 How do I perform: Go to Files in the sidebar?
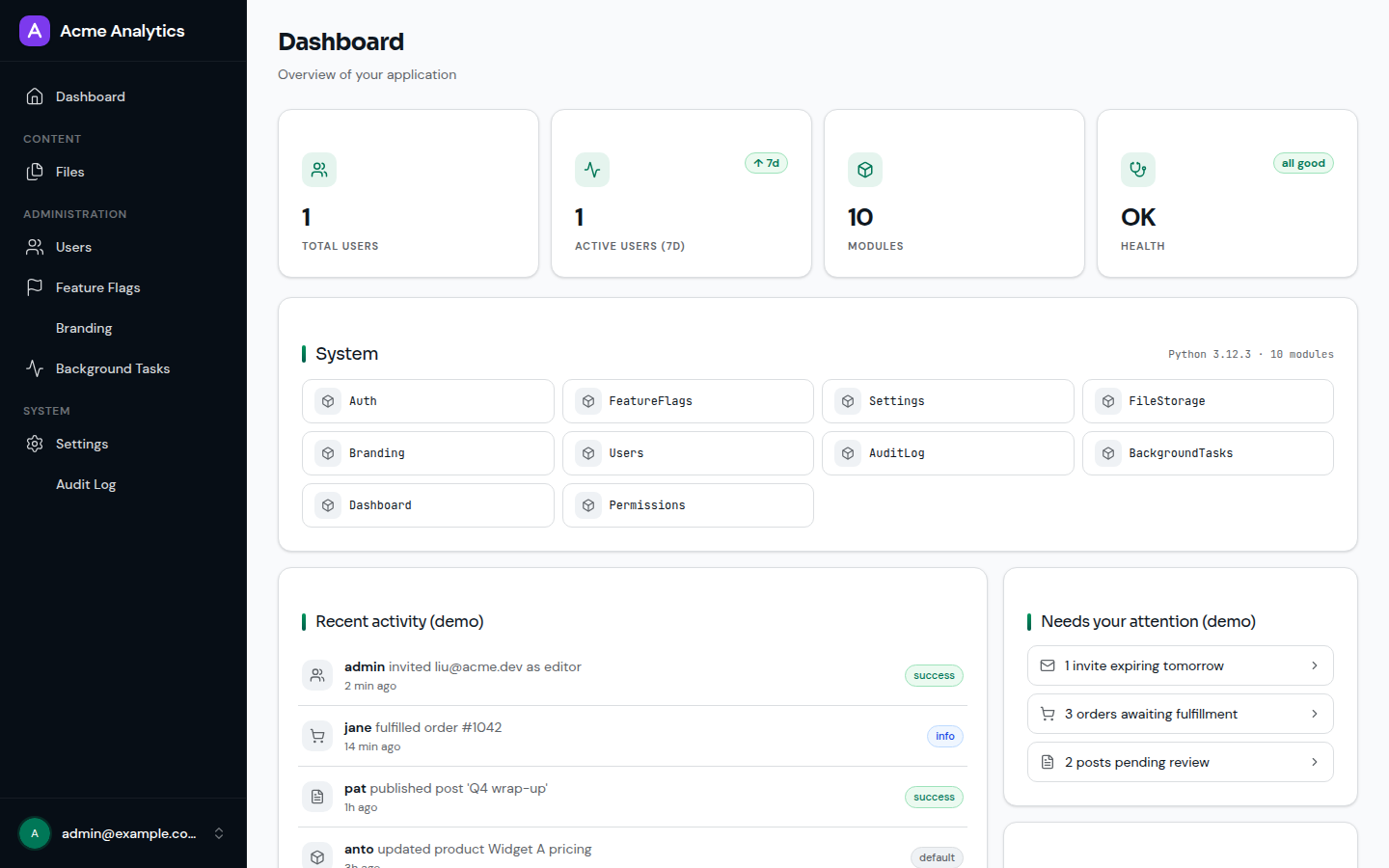[x=123, y=172]
